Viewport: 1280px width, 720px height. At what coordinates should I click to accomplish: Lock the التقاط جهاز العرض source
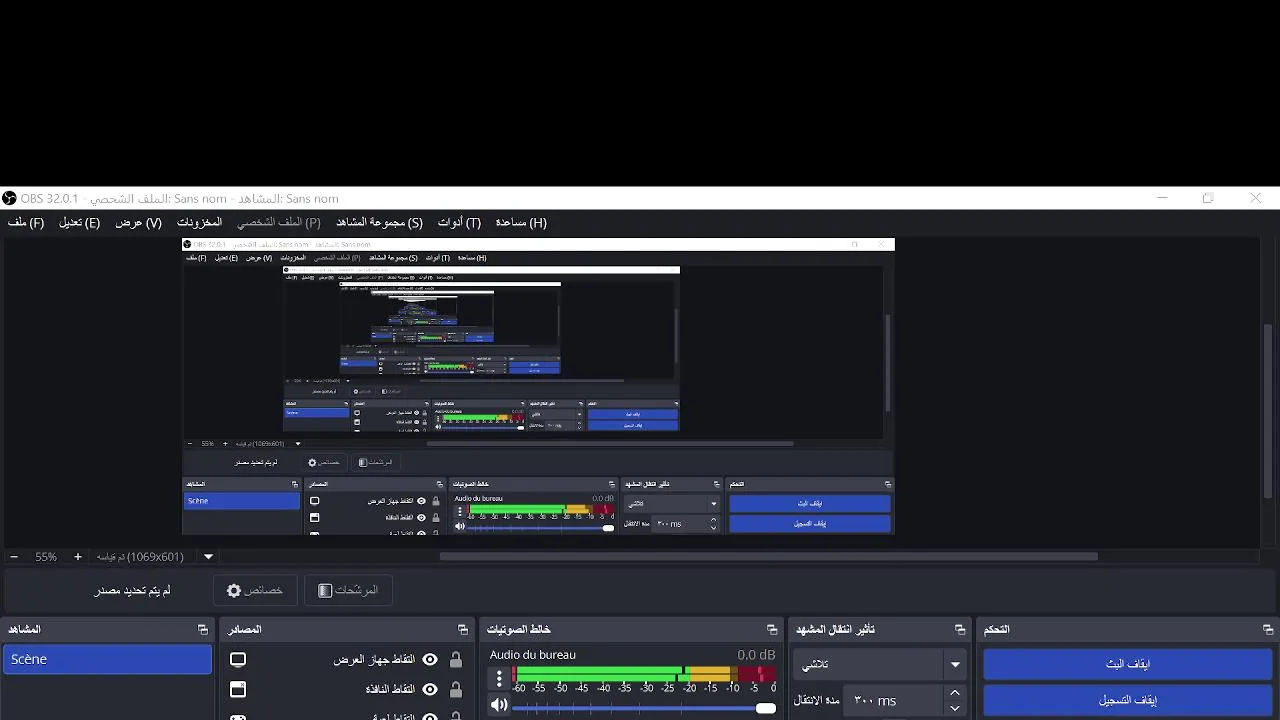click(x=456, y=660)
